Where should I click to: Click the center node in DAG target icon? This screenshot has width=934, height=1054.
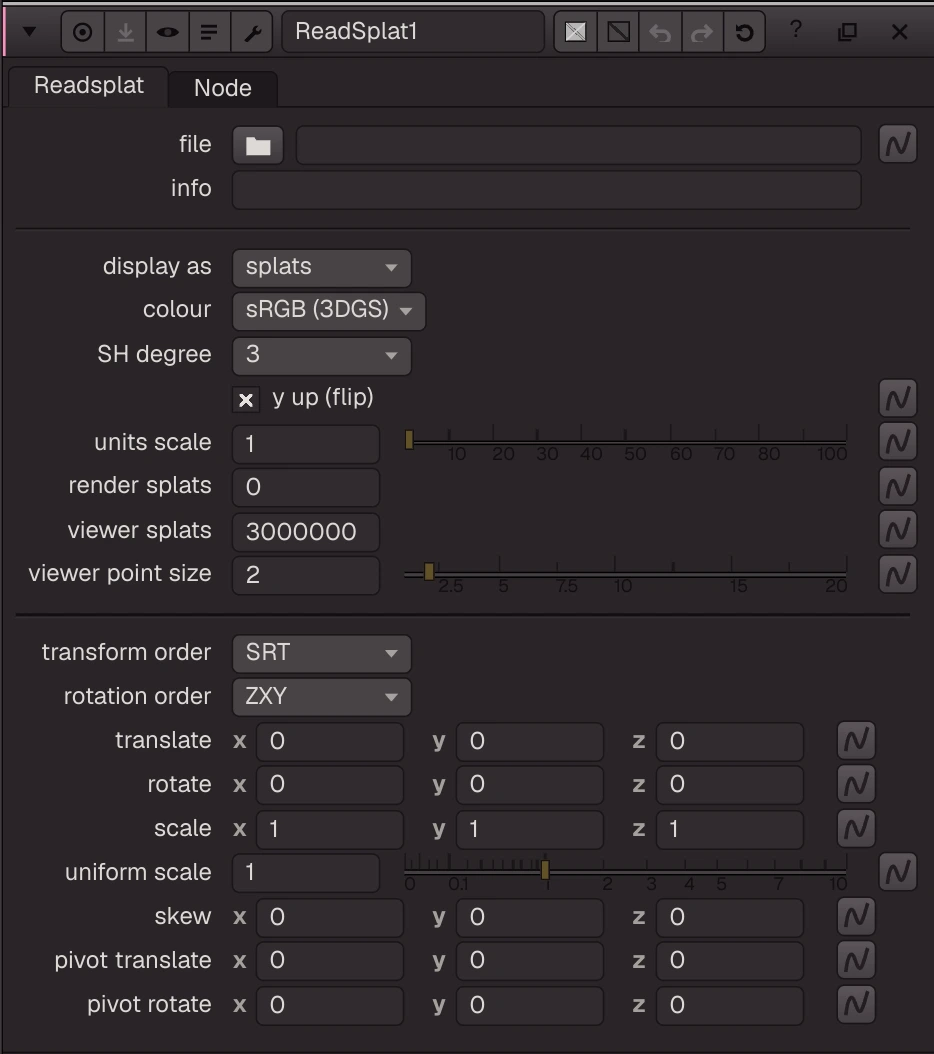coord(83,32)
